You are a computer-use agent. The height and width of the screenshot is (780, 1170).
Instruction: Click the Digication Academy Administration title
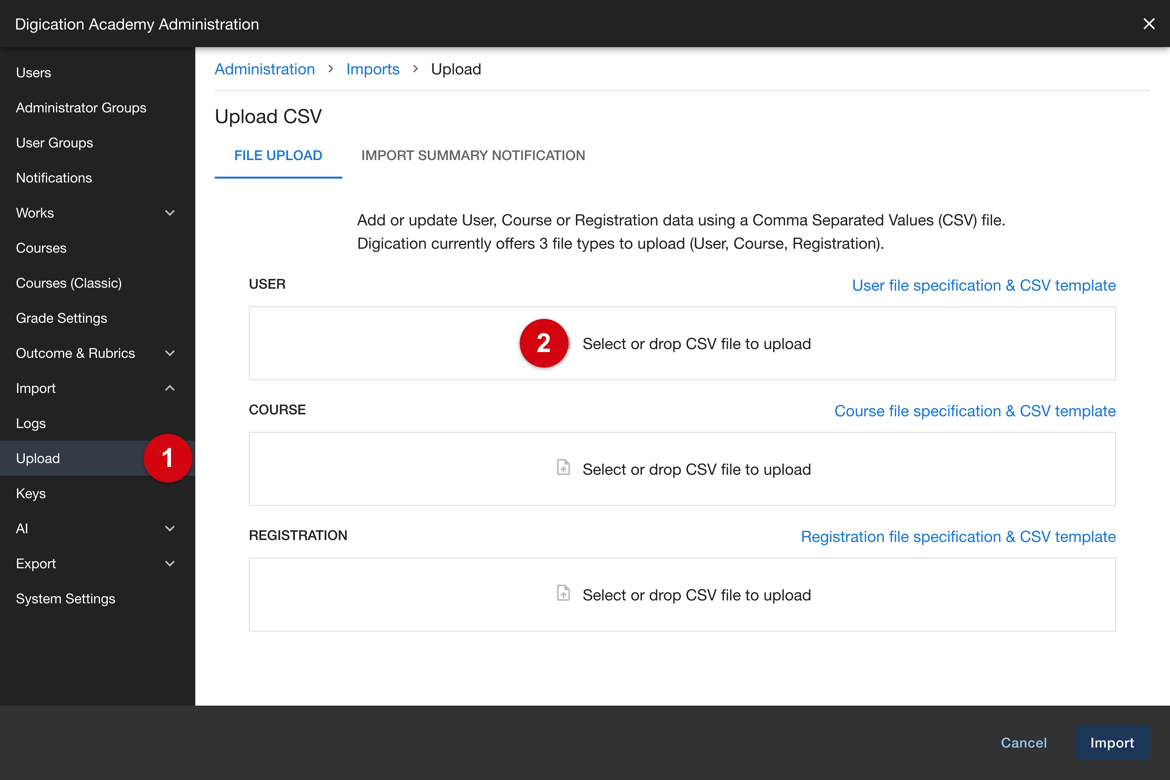pos(137,24)
